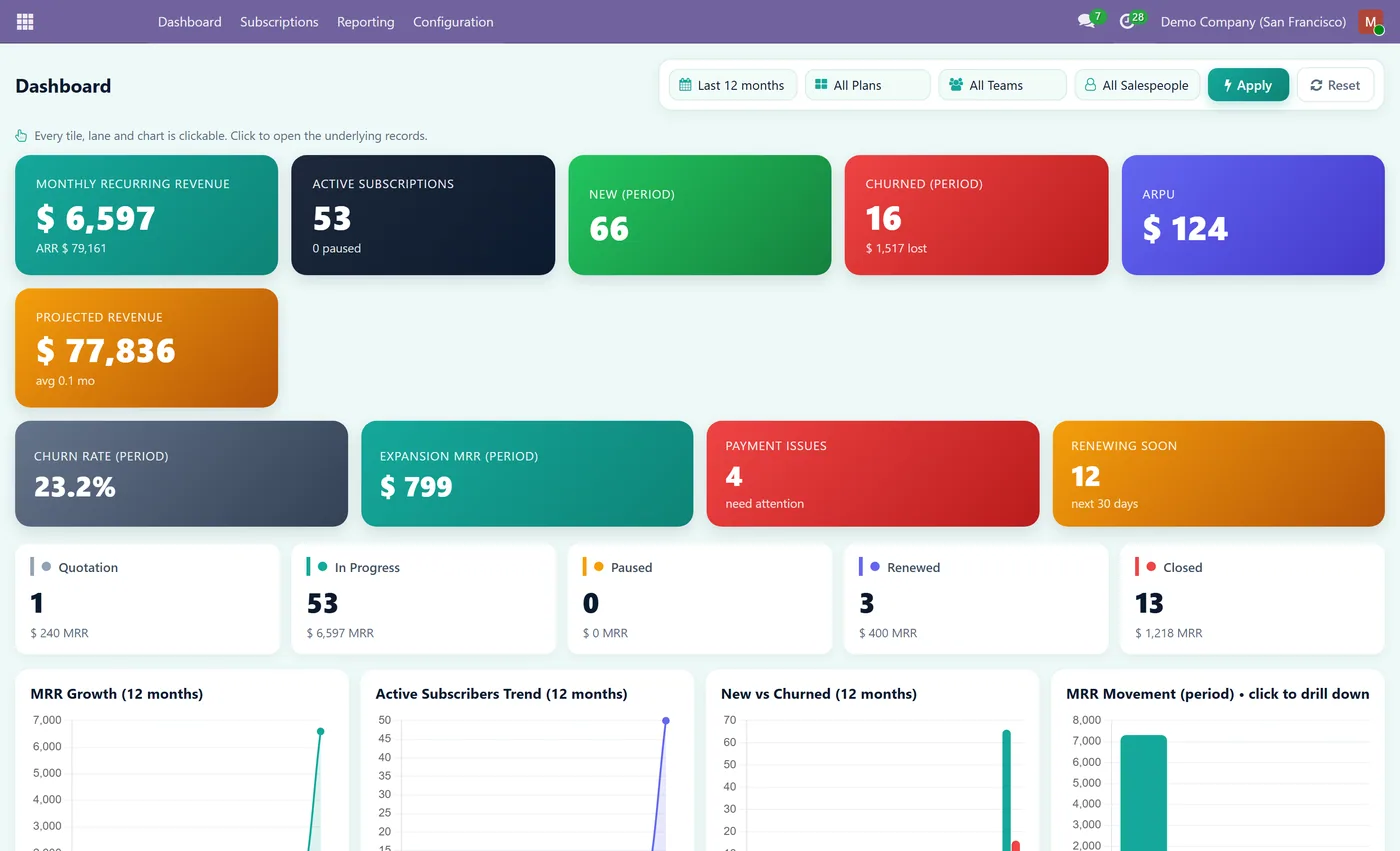Go to the Dashboard menu

click(x=190, y=22)
